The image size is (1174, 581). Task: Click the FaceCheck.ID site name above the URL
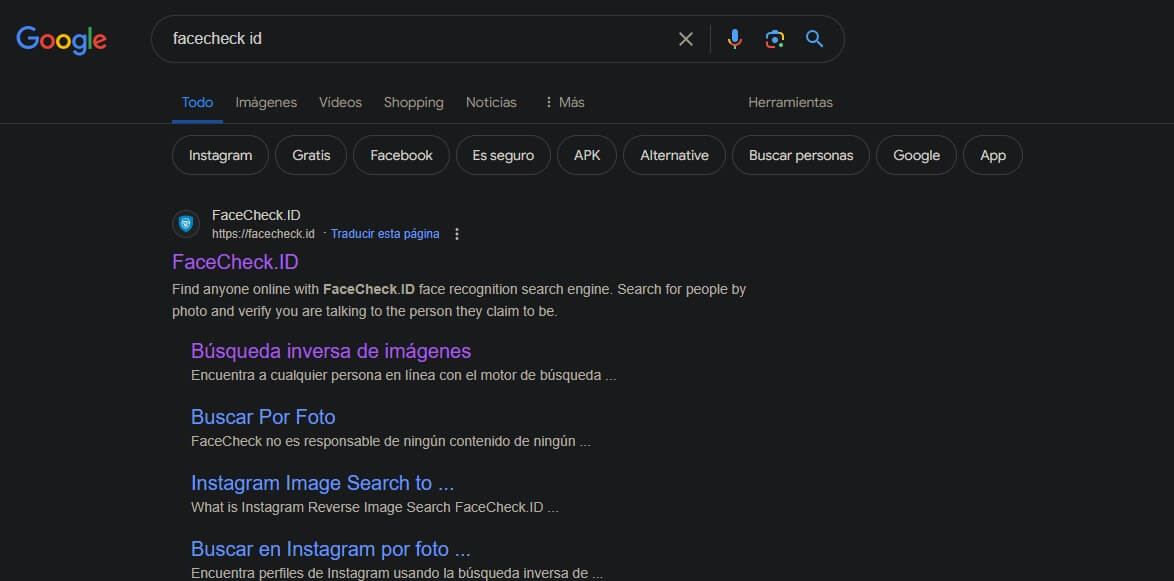click(x=256, y=216)
